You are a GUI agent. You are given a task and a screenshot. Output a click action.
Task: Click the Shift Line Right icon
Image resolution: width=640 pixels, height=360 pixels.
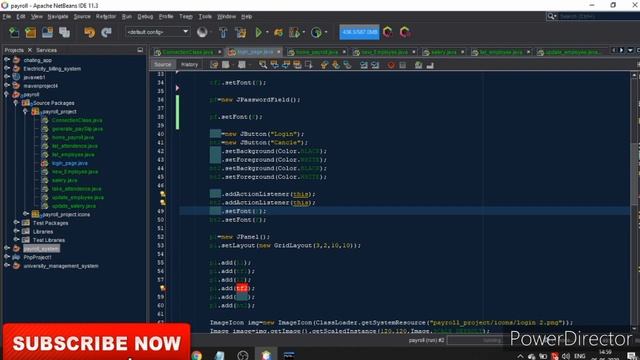[375, 65]
